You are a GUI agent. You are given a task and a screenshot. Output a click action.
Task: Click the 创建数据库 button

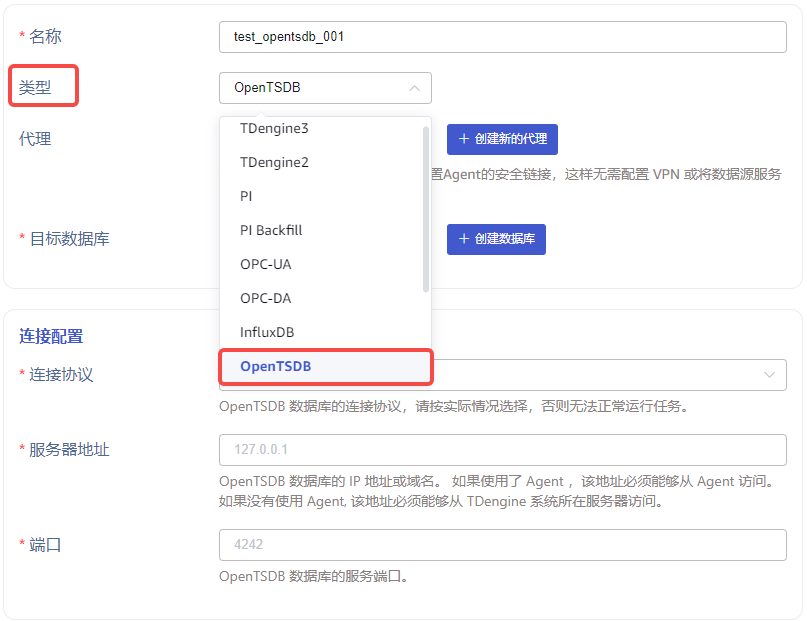(x=496, y=239)
